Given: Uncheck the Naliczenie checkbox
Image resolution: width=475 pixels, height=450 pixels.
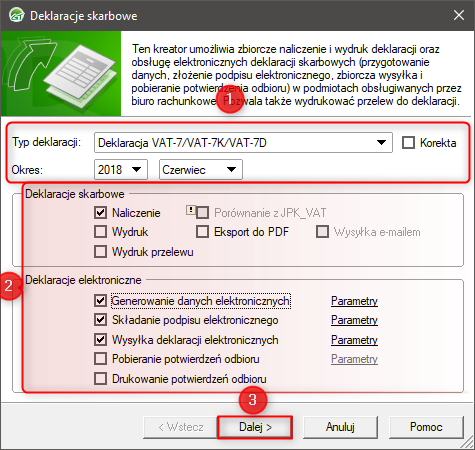Looking at the screenshot, I should 100,212.
